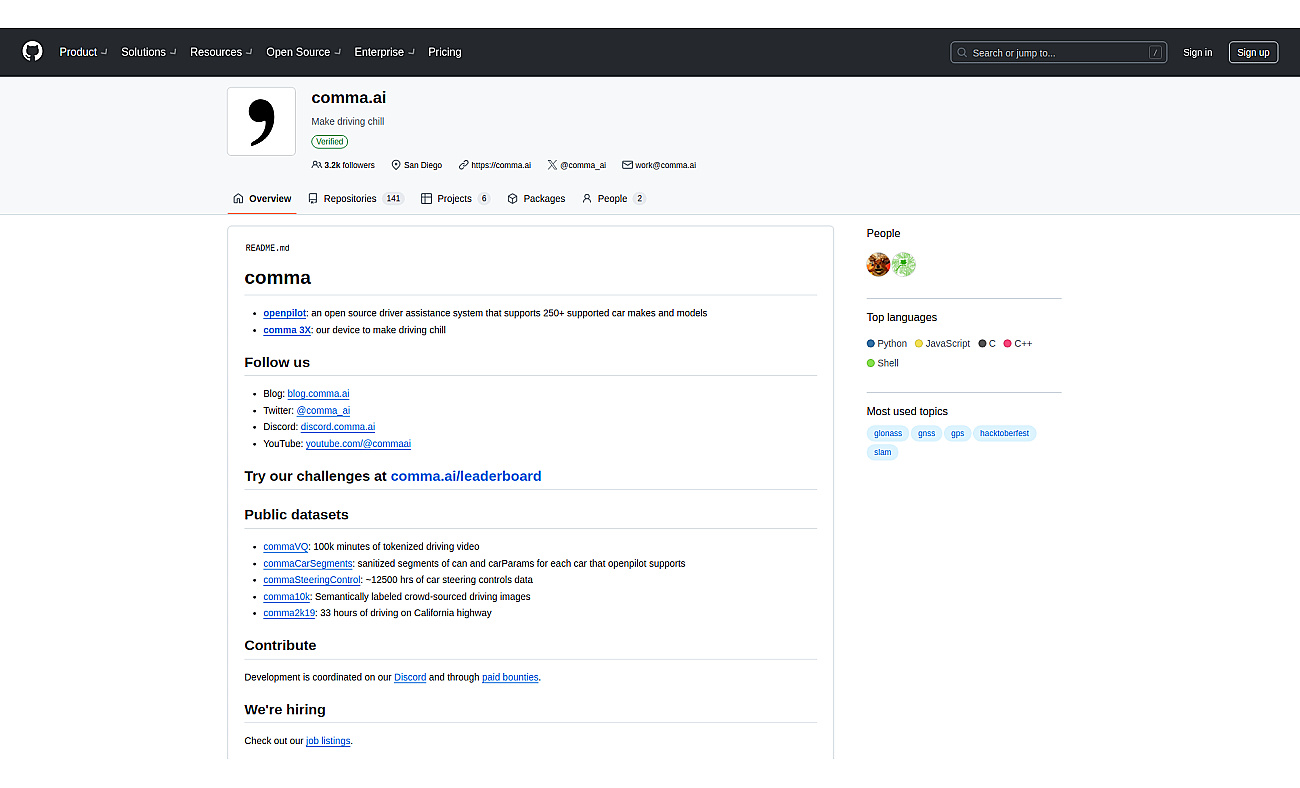
Task: Click the link icon beside https://comma.ai
Action: pos(464,165)
